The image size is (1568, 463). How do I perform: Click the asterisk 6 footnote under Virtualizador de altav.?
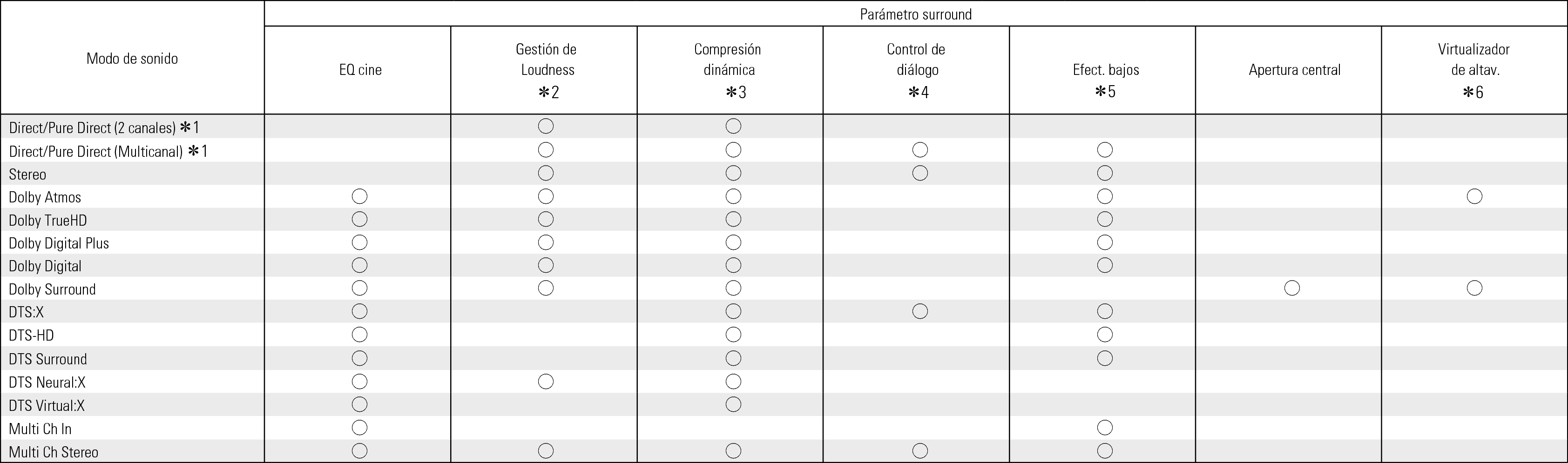pyautogui.click(x=1473, y=93)
